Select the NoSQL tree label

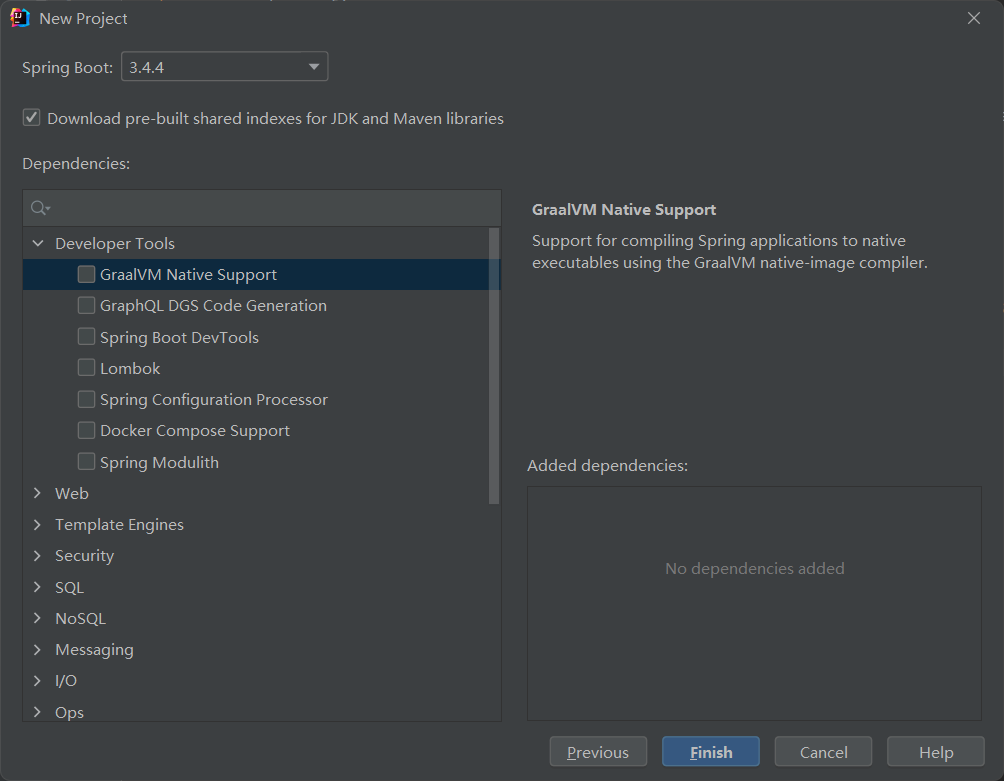tap(80, 618)
